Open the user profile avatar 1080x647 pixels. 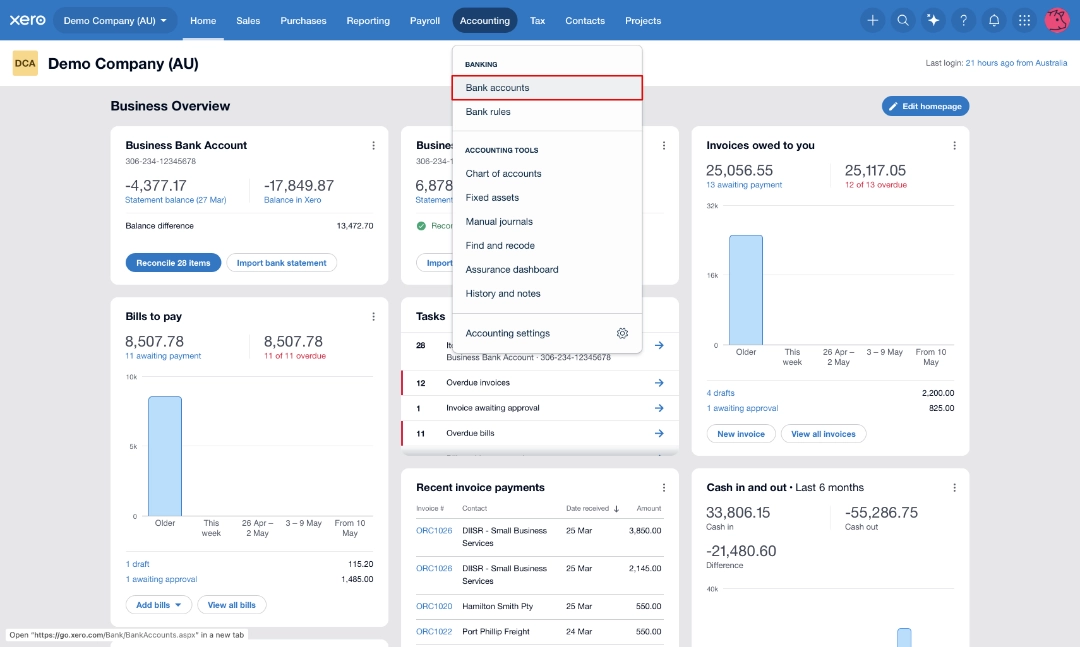tap(1057, 20)
